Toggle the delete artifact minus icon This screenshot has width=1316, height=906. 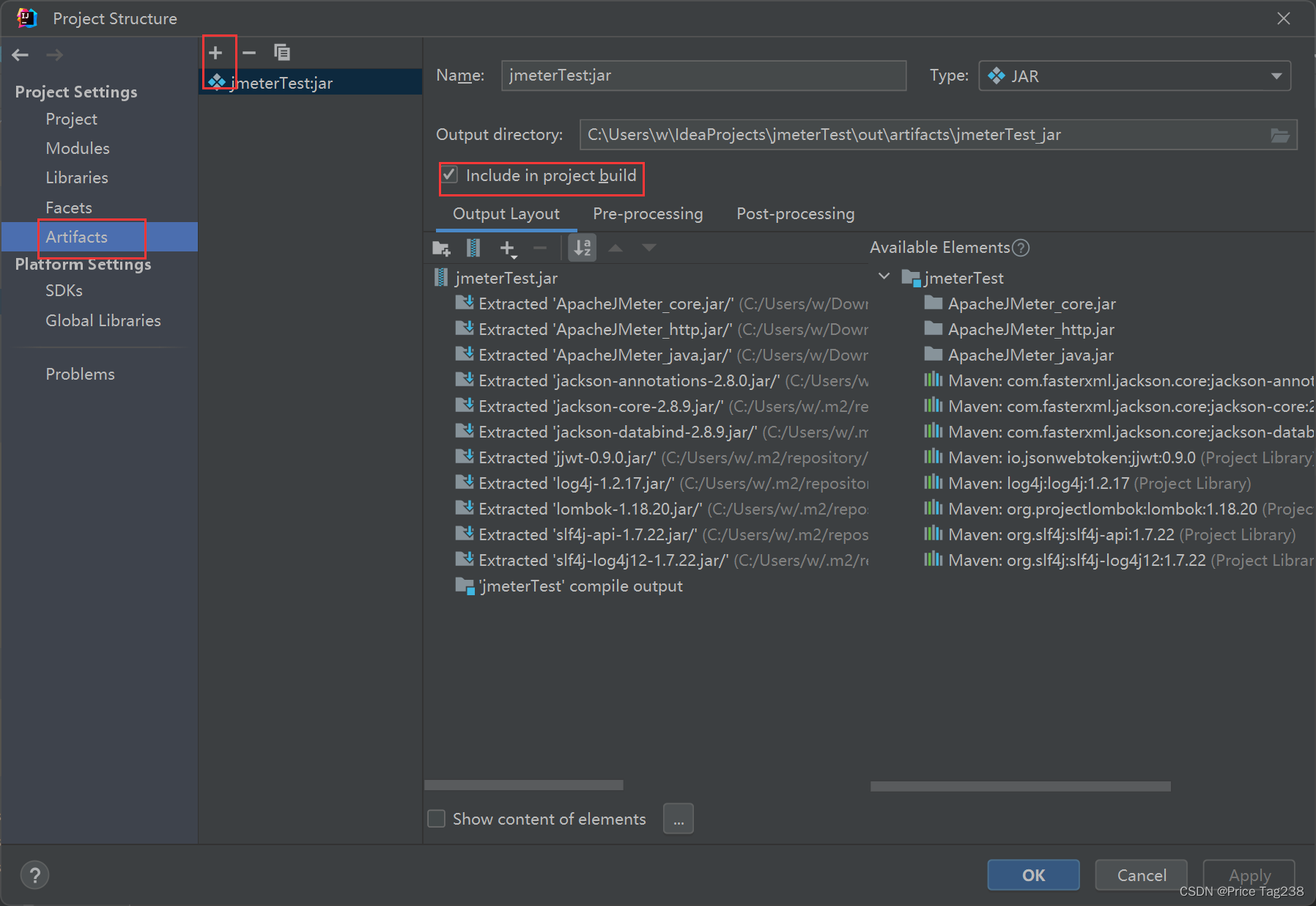tap(249, 52)
